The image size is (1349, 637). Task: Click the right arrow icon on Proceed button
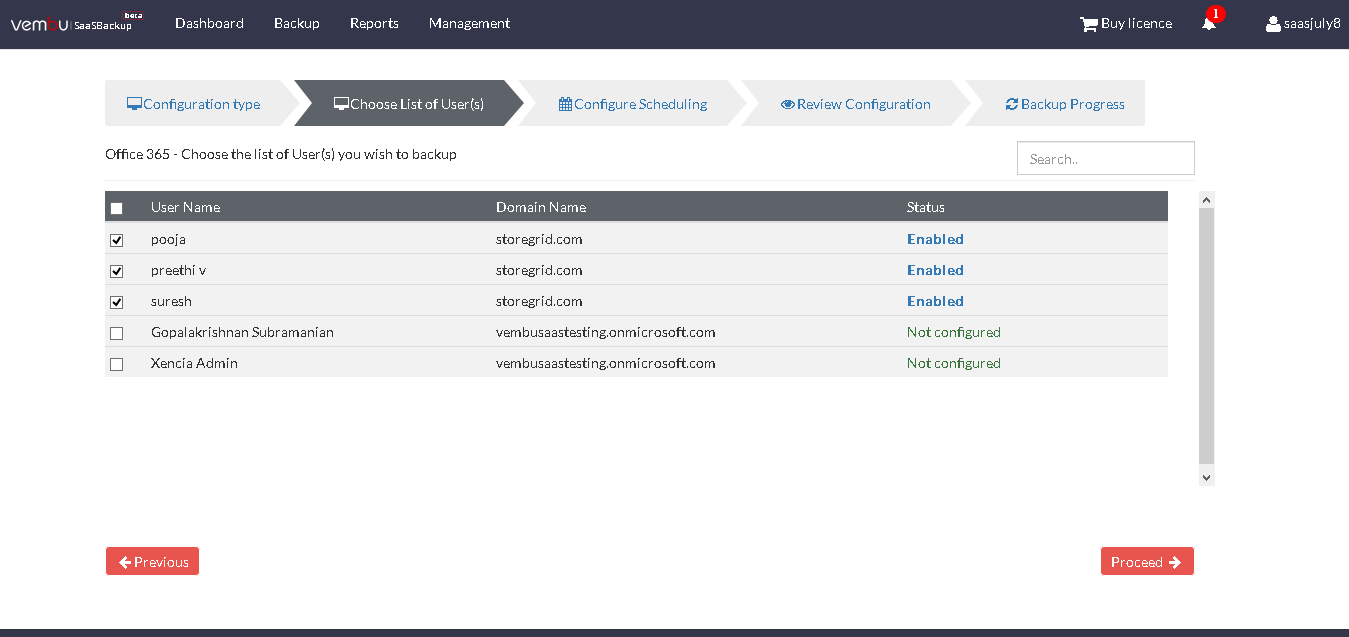1175,562
